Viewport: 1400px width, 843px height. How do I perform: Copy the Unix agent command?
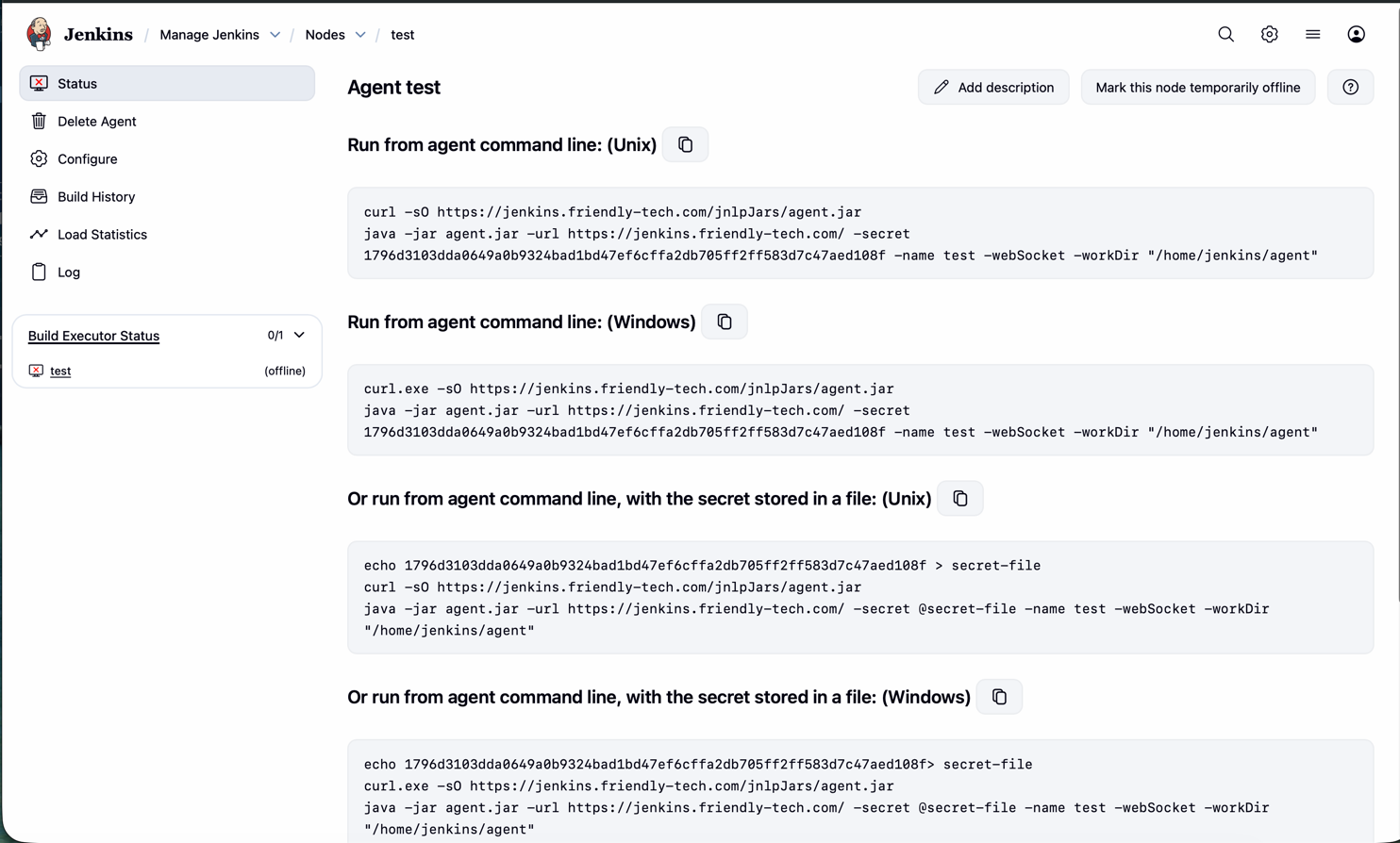point(685,144)
